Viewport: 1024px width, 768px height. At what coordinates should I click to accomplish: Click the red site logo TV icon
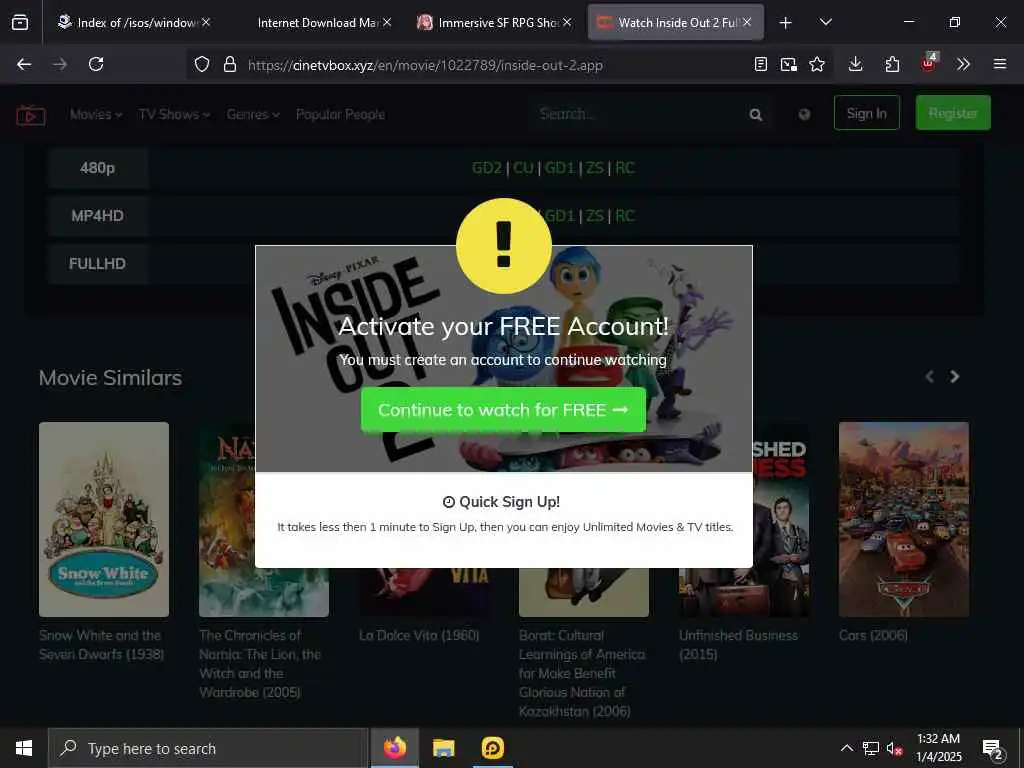click(31, 115)
